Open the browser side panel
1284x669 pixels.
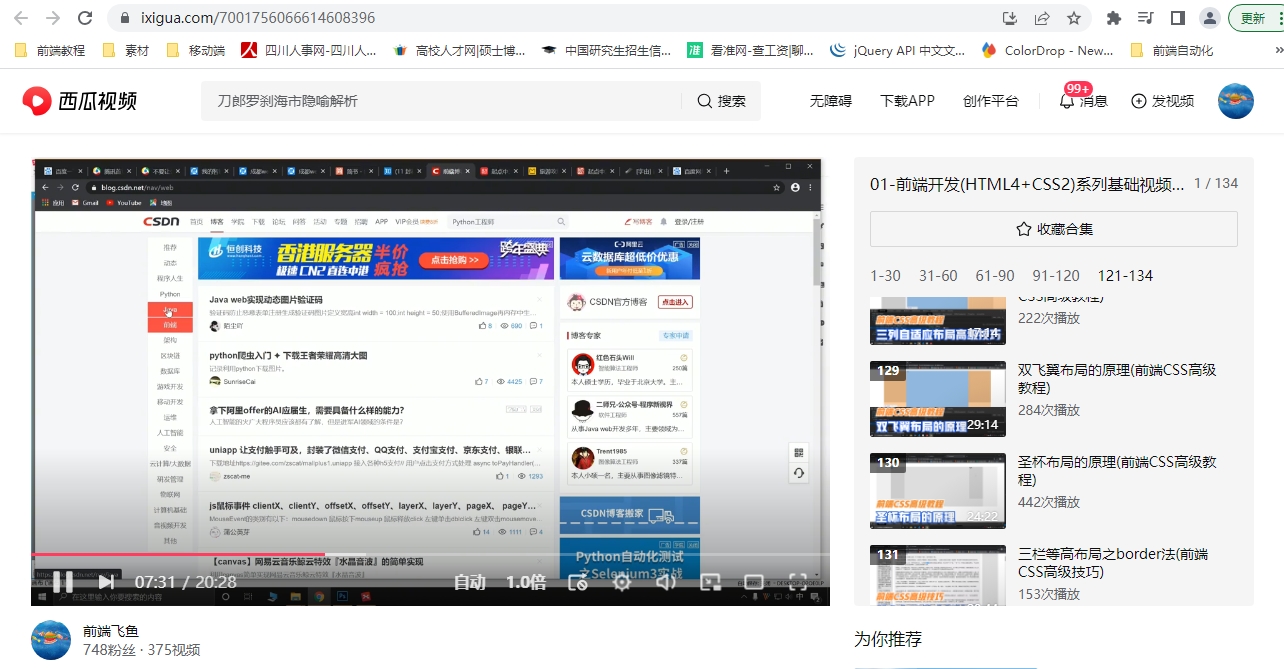coord(1178,18)
